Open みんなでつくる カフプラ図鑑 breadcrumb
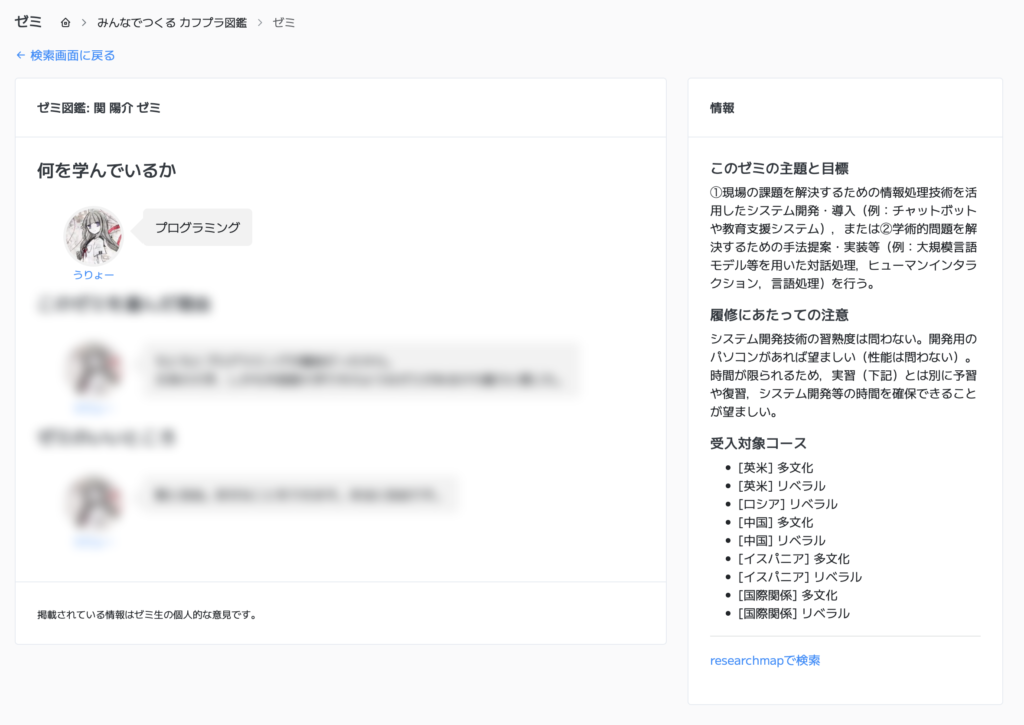This screenshot has height=725, width=1024. (171, 22)
